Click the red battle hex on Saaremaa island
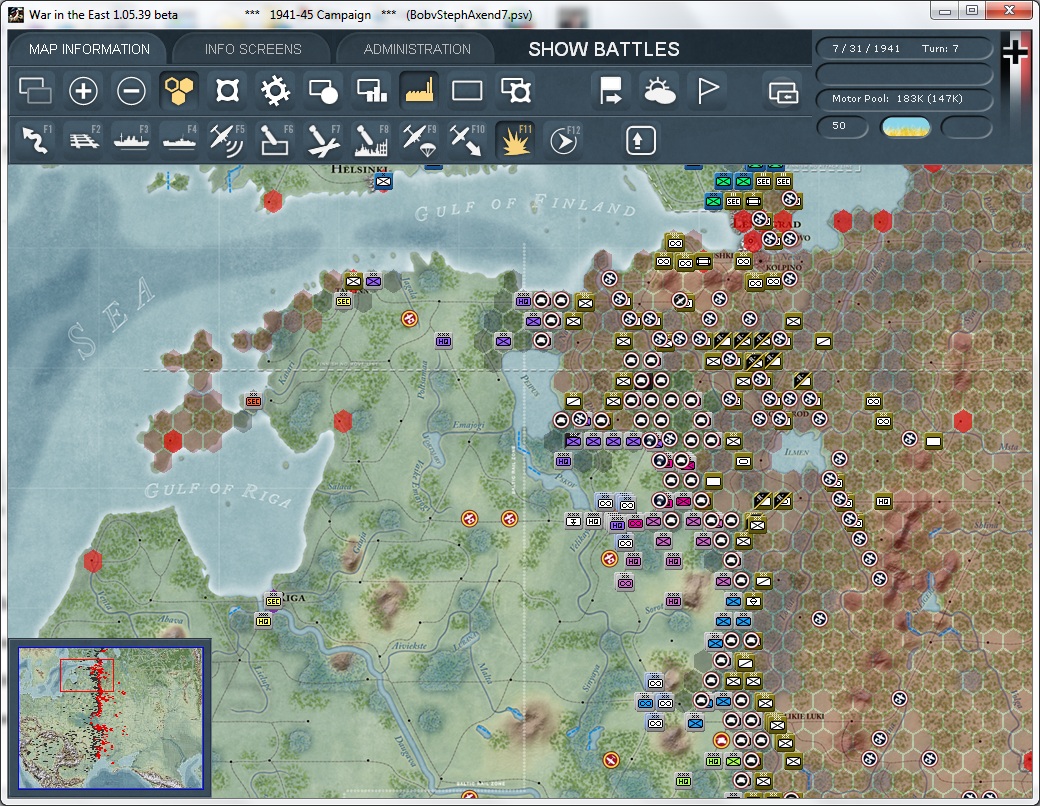This screenshot has height=806, width=1040. (x=172, y=440)
